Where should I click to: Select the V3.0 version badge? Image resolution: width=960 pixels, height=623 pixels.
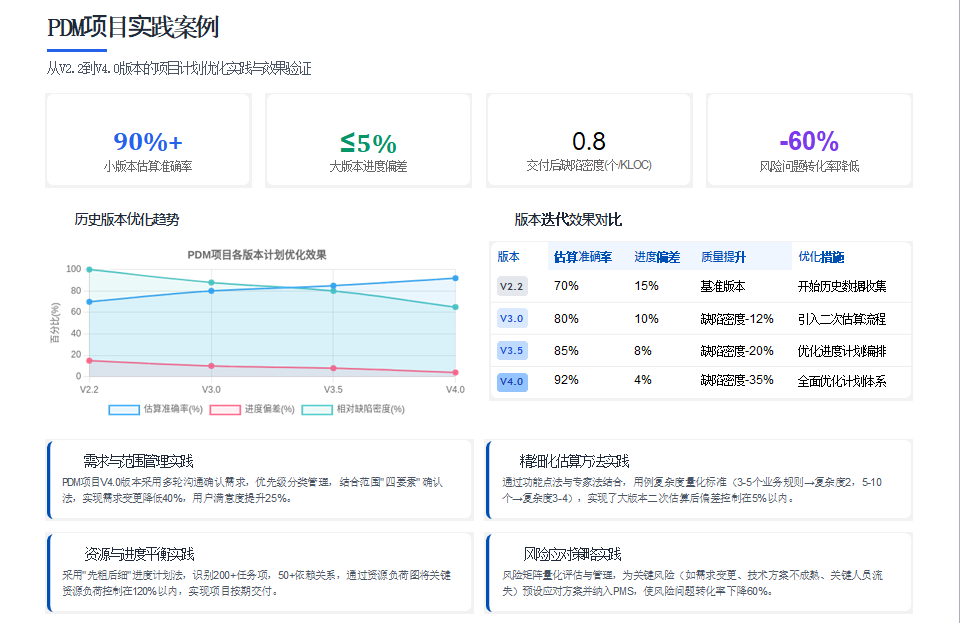[513, 319]
